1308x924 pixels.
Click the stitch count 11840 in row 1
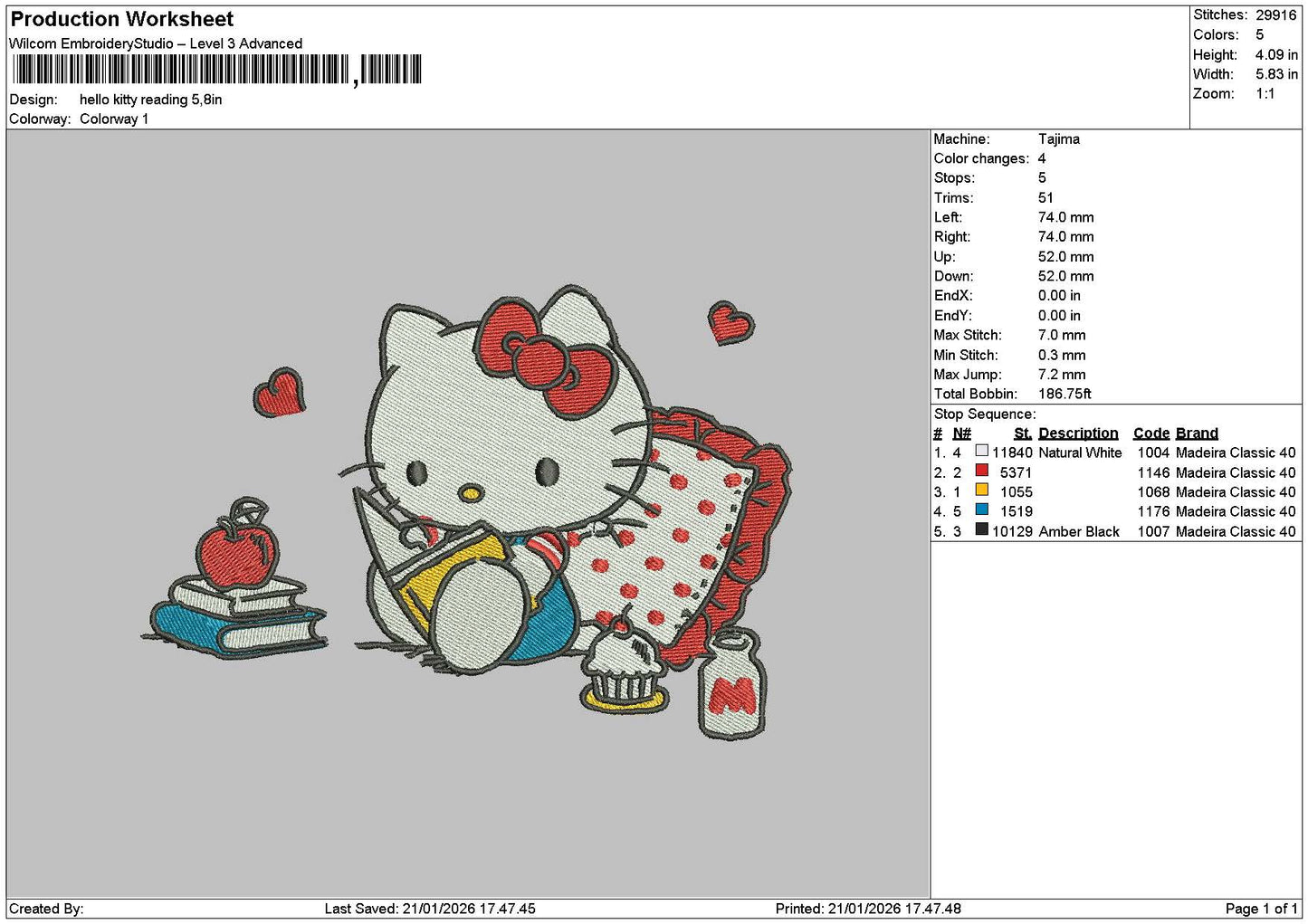click(x=1012, y=452)
